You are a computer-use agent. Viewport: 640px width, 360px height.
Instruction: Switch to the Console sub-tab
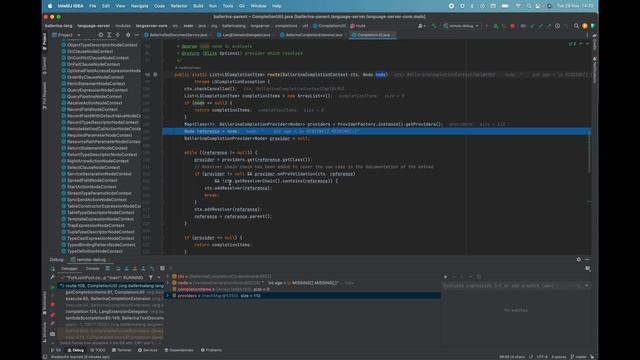(x=92, y=269)
